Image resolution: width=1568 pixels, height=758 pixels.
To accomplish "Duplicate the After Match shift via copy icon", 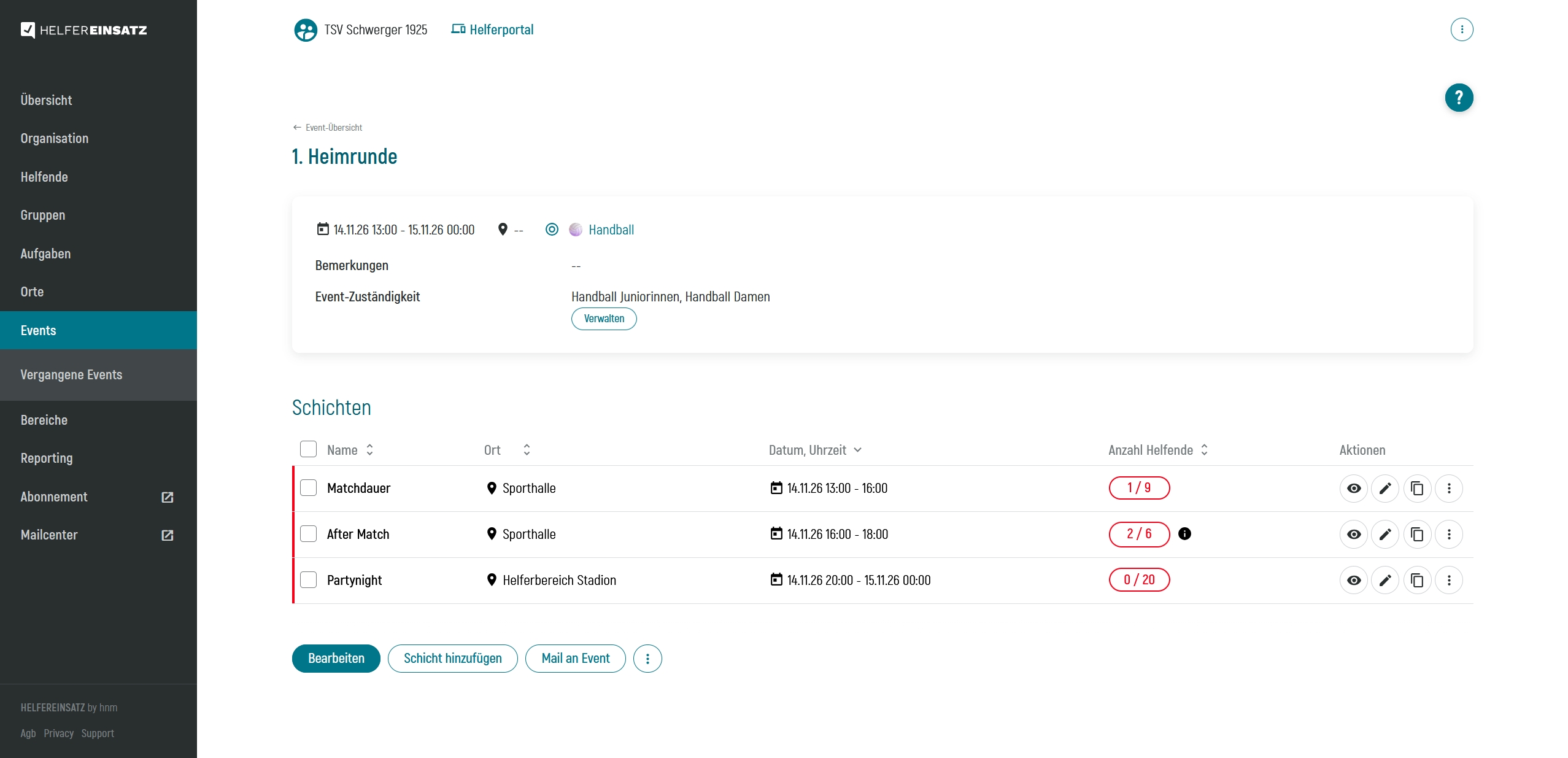I will pos(1417,535).
